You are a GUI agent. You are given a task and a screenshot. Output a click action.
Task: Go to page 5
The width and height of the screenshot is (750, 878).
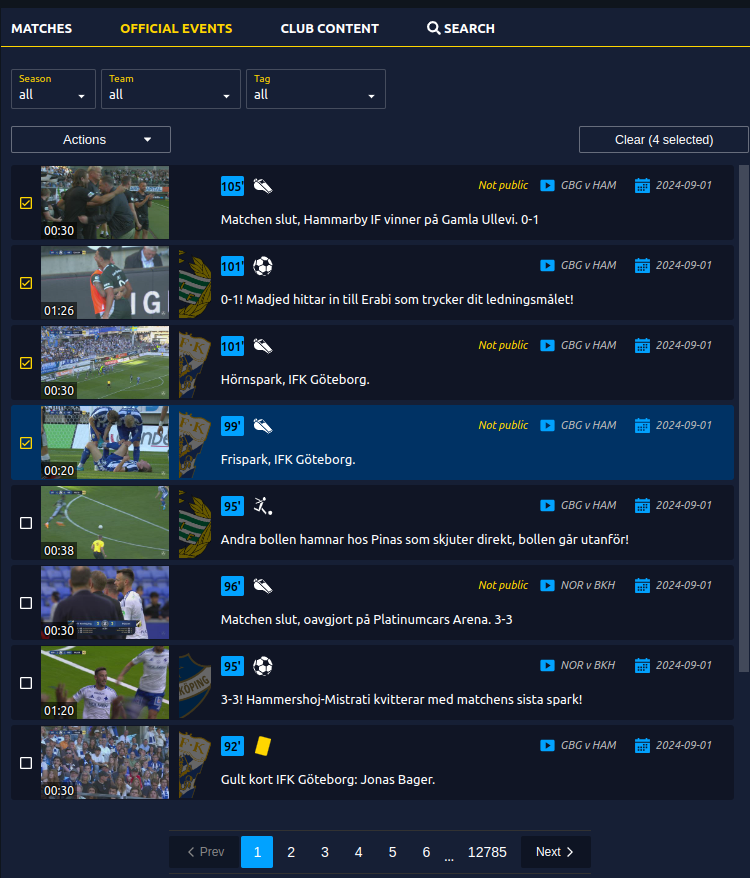tap(393, 852)
